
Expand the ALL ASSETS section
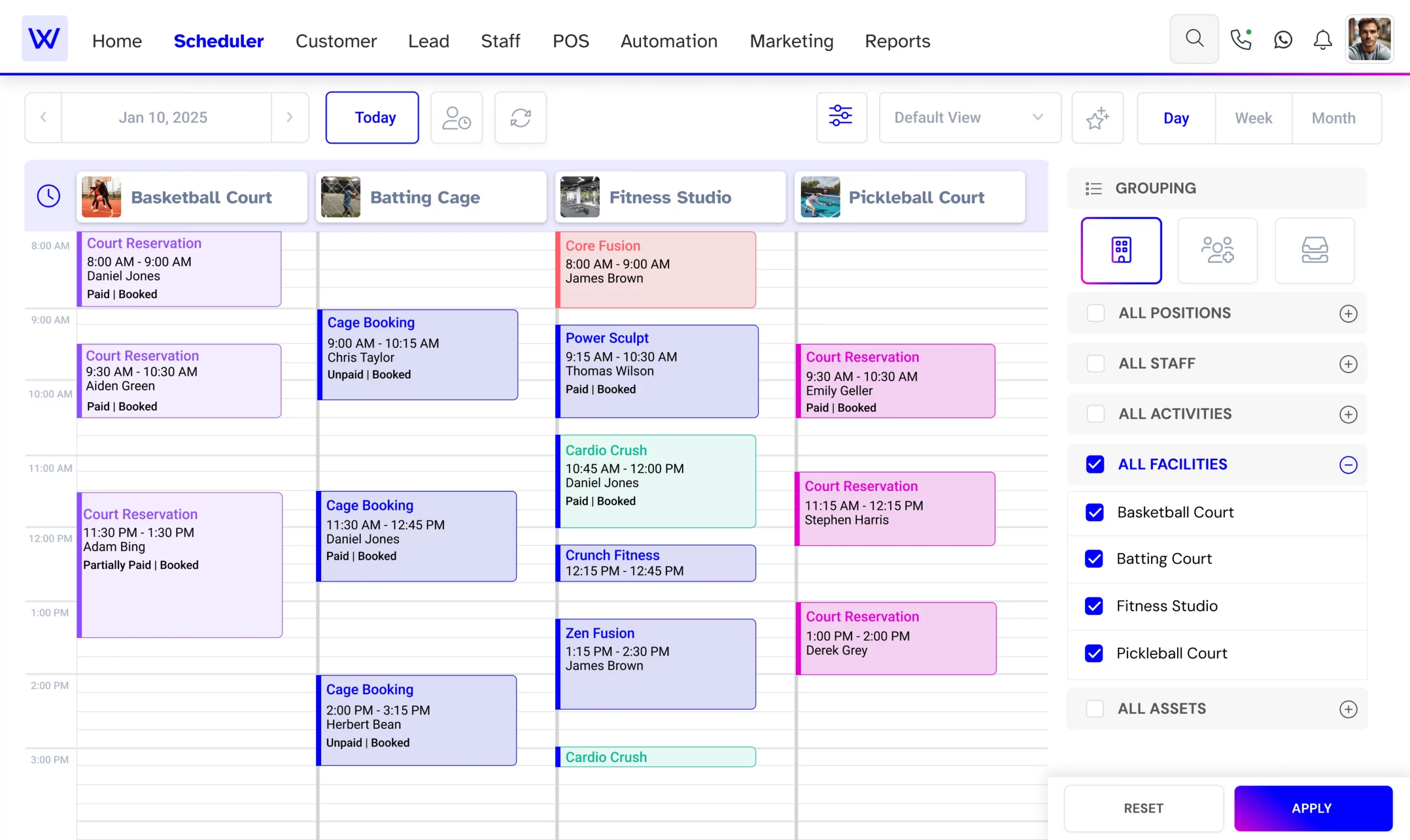(1349, 708)
